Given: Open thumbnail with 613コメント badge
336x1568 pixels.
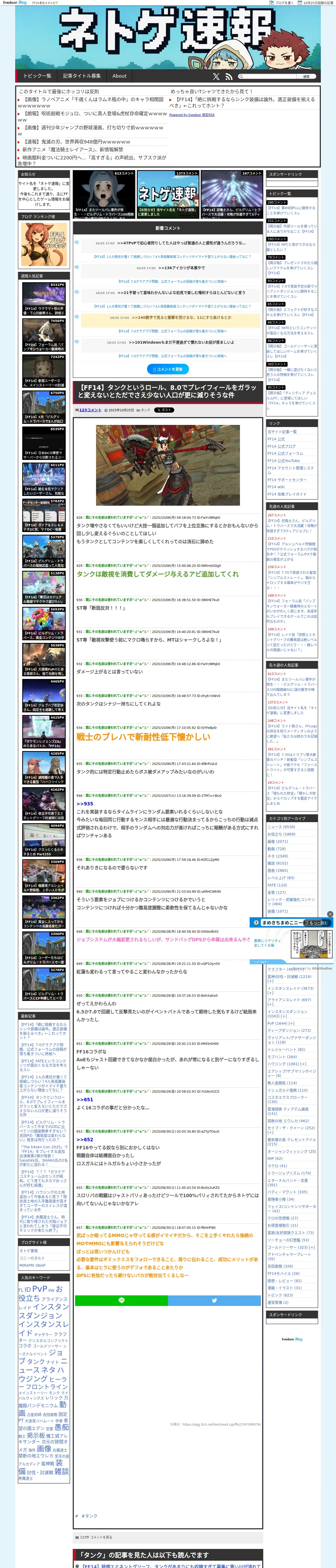Looking at the screenshot, I should point(104,194).
